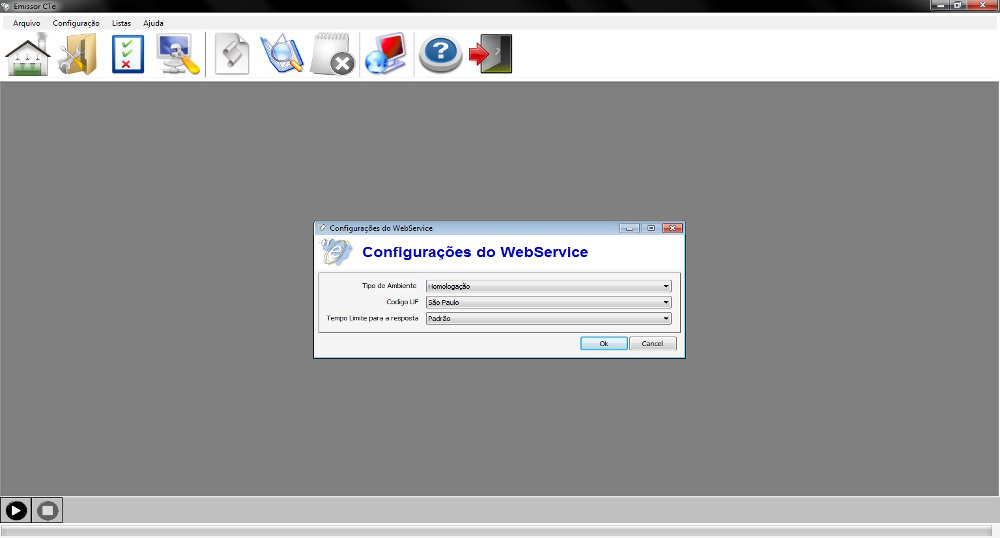Viewport: 1000px width, 538px height.
Task: Open the Listas menu
Action: pos(121,23)
